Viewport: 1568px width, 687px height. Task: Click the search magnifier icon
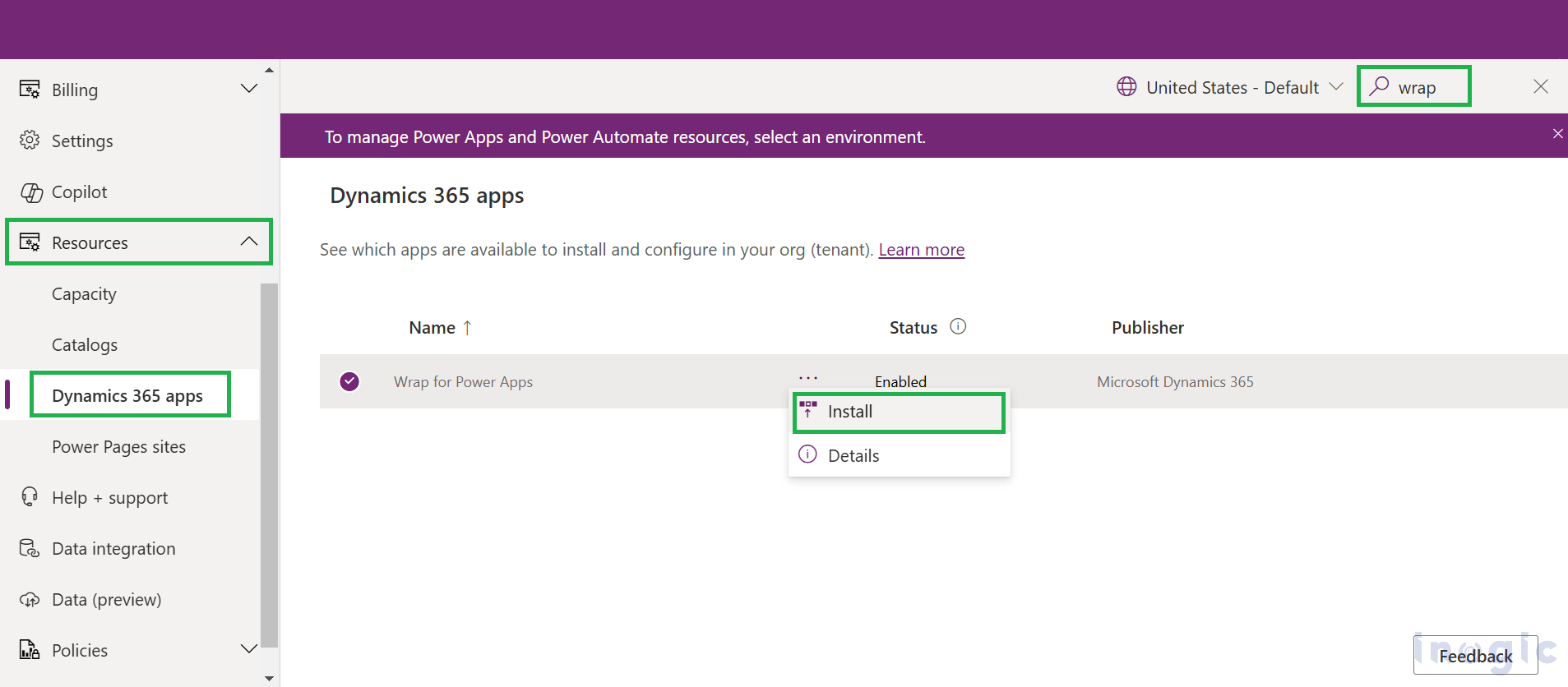(x=1379, y=86)
